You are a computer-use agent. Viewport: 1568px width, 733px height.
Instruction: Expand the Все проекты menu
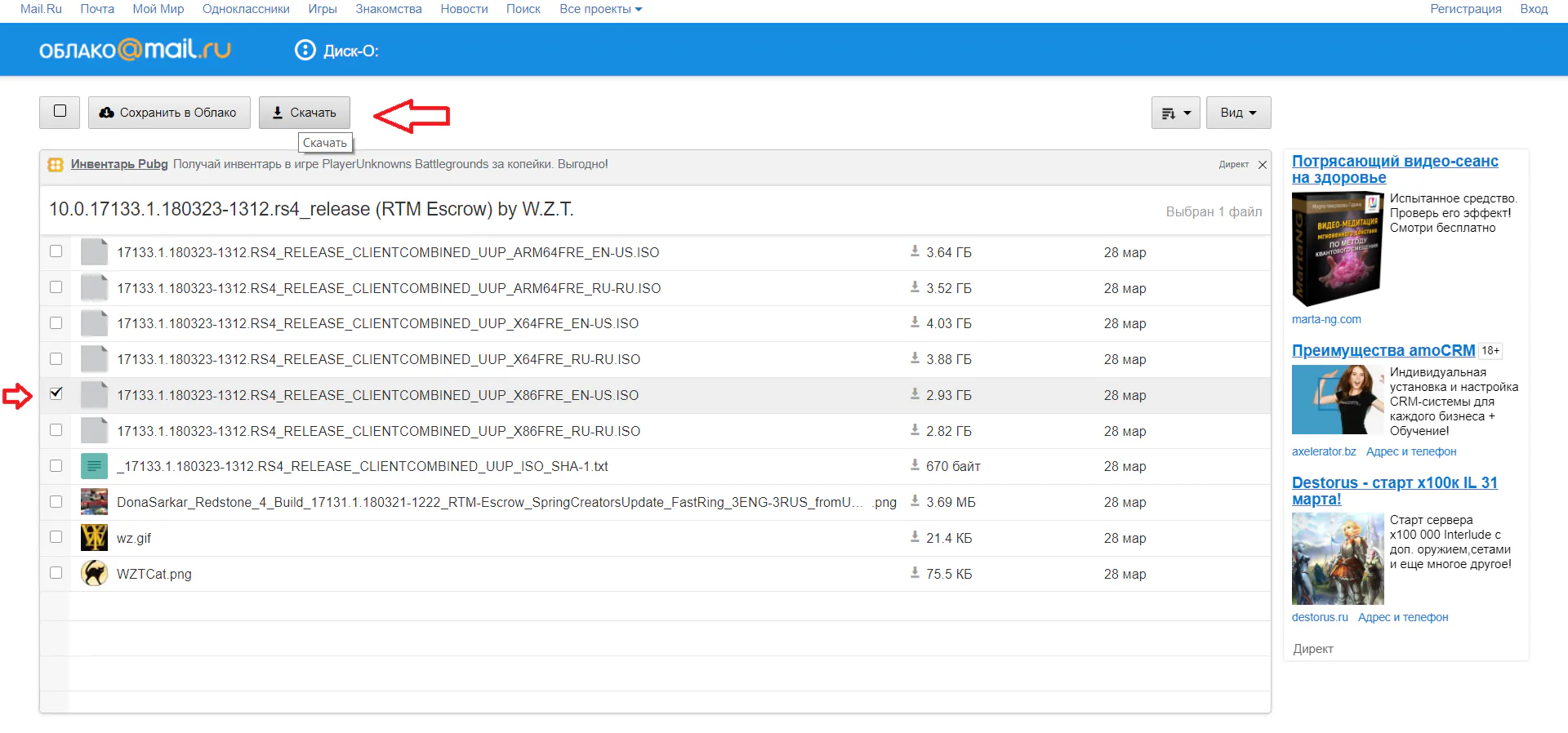(600, 9)
